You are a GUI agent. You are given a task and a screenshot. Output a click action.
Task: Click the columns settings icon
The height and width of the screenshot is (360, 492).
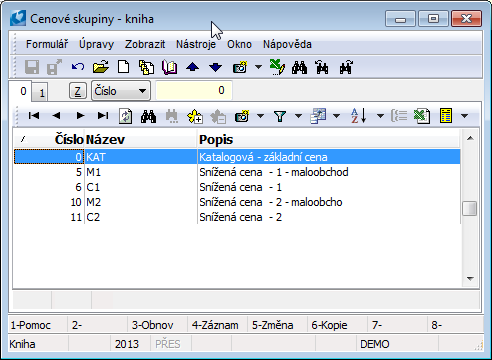[318, 116]
